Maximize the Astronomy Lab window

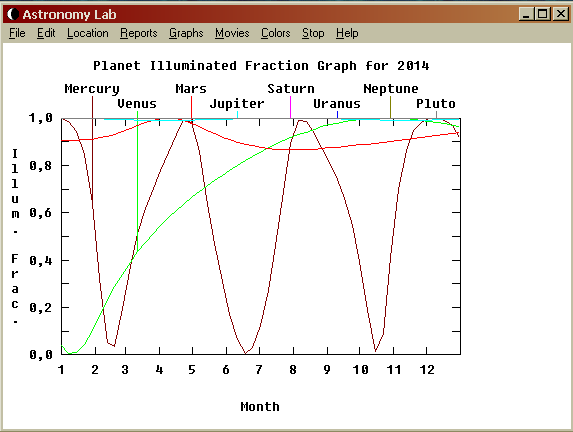click(543, 14)
